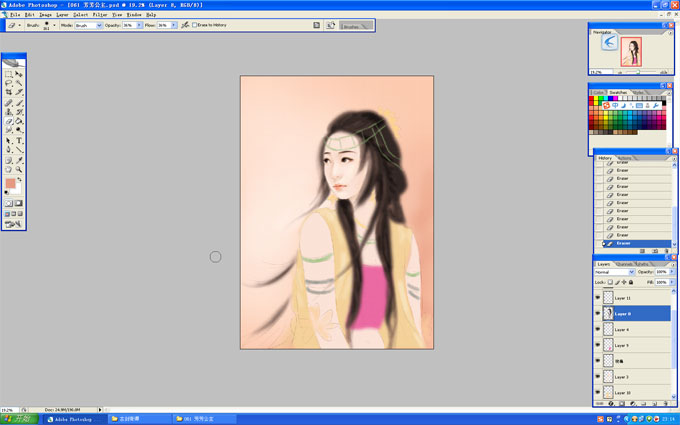The height and width of the screenshot is (425, 680).
Task: Open the Flow slider arrow in options bar
Action: pos(173,25)
